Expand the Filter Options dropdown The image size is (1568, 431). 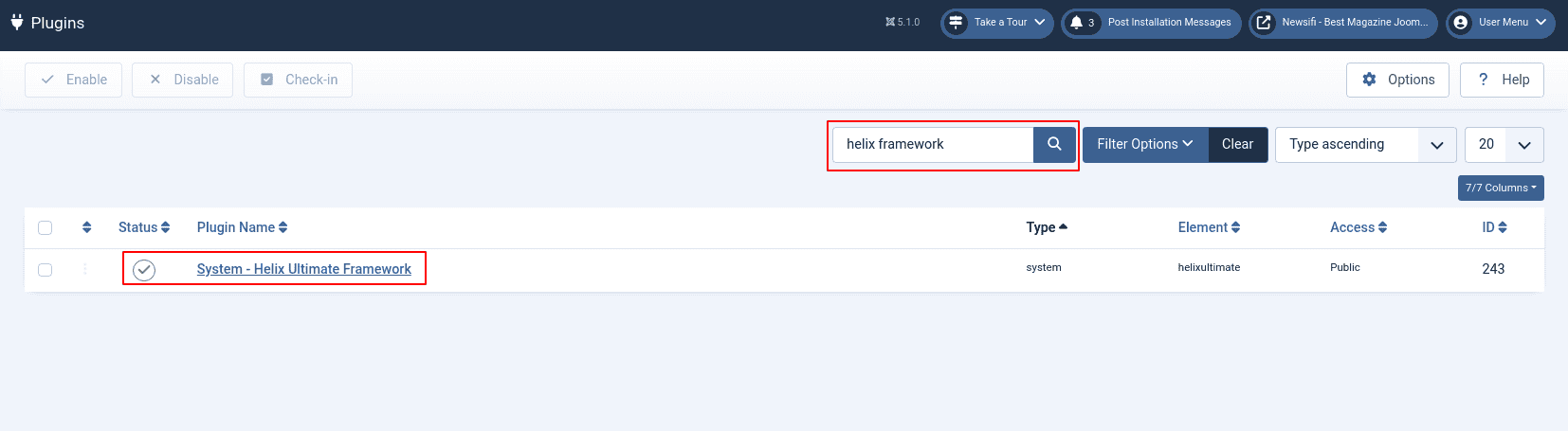tap(1144, 144)
